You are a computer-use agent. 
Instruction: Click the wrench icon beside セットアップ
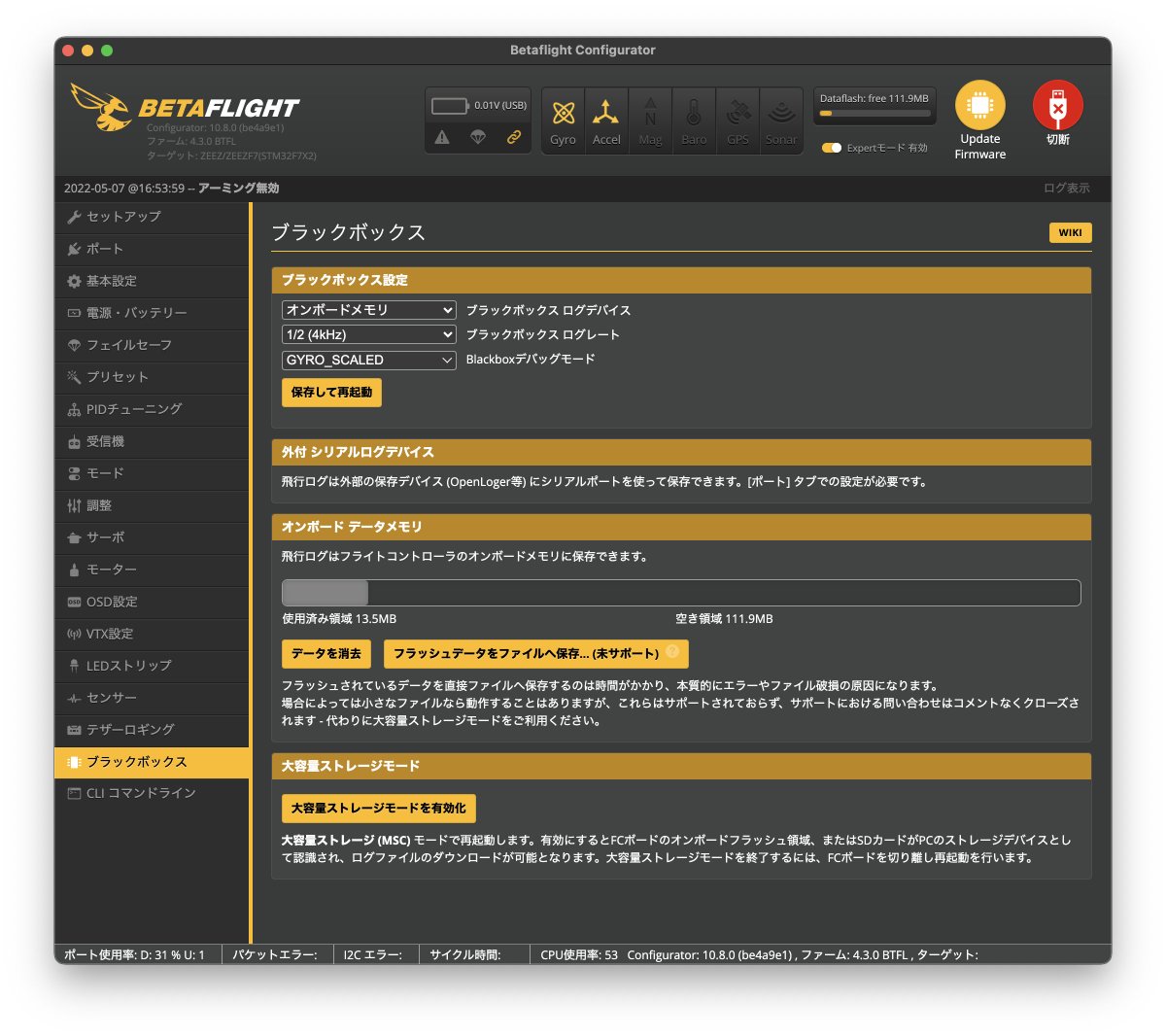(74, 217)
